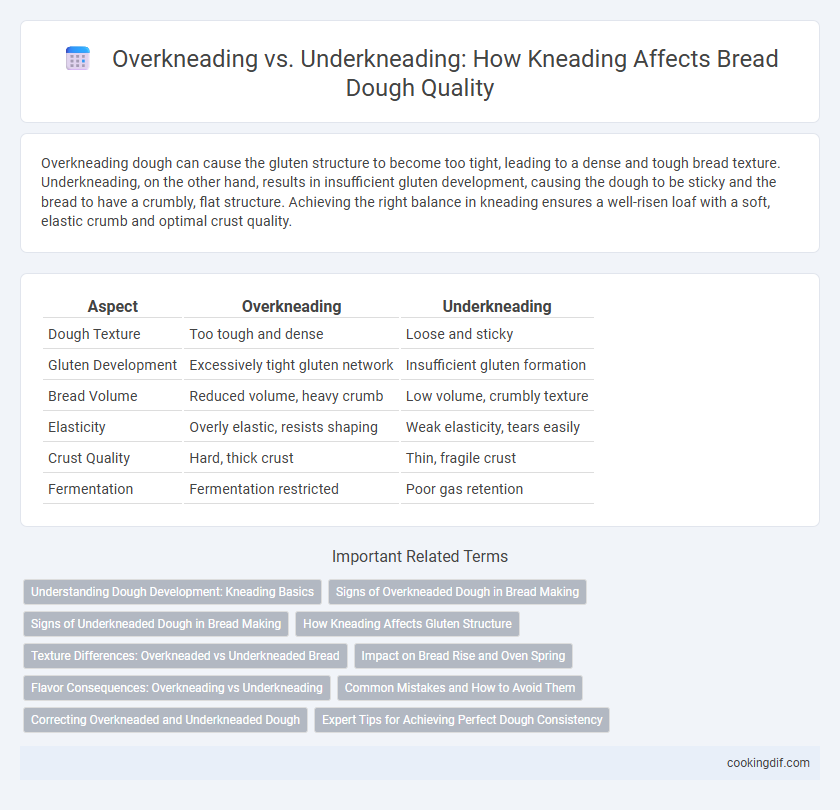The image size is (840, 810).
Task: Select the Dough Texture row label
Action: point(94,334)
